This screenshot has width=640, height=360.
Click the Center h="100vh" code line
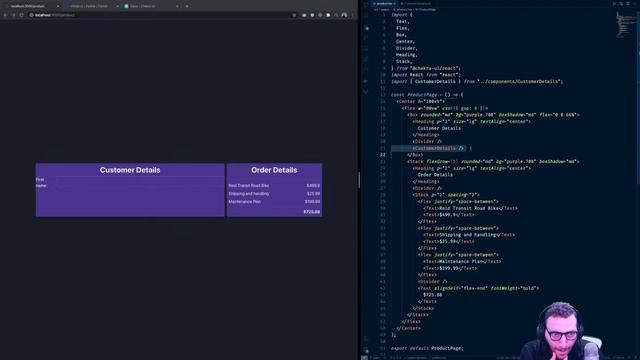420,101
